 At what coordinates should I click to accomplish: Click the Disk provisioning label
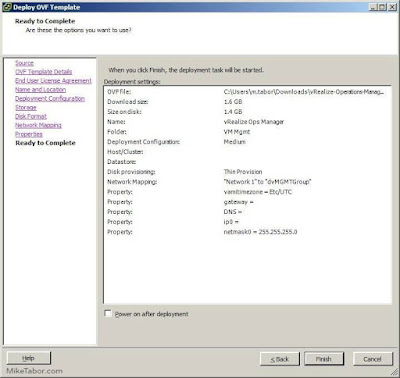tap(131, 172)
